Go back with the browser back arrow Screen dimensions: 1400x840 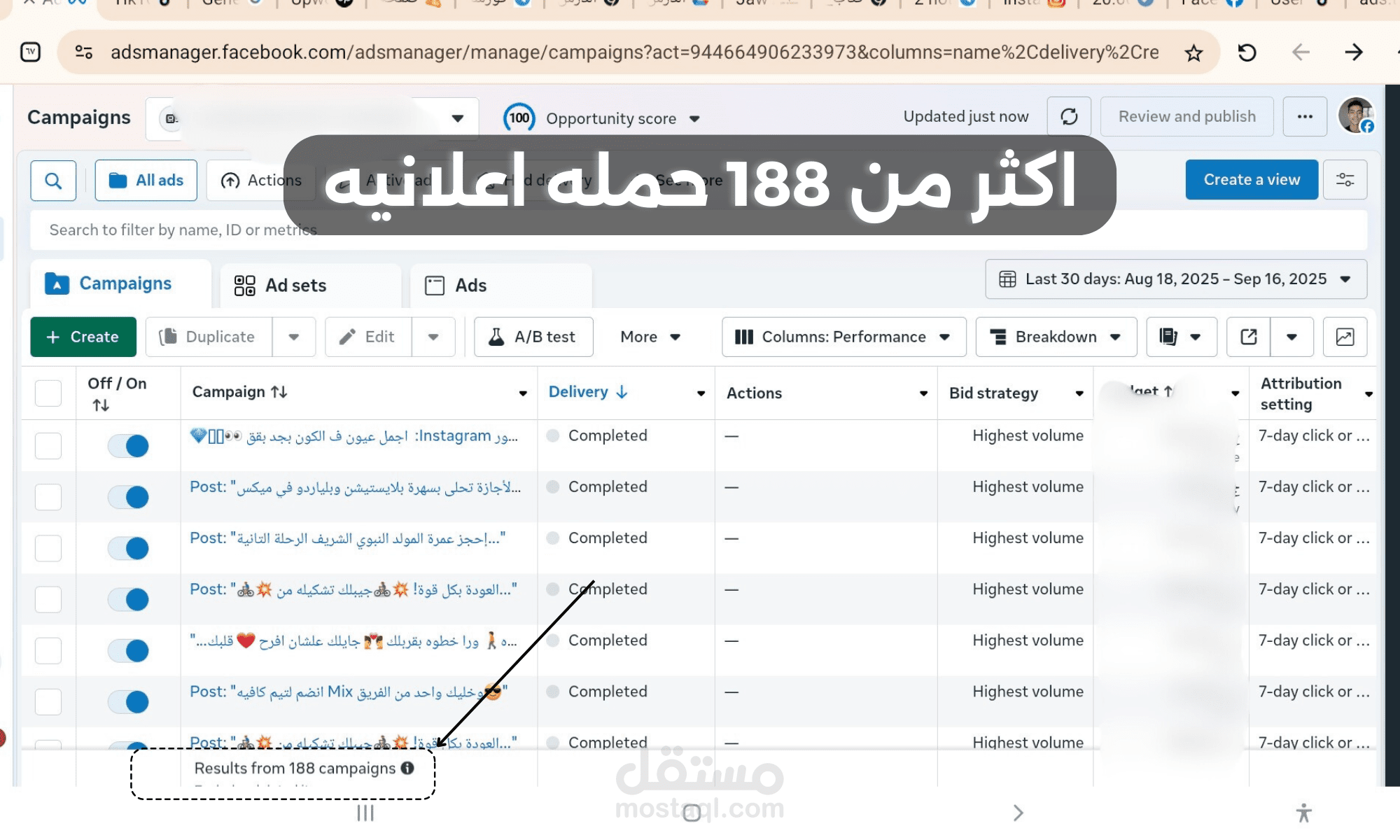coord(1300,52)
